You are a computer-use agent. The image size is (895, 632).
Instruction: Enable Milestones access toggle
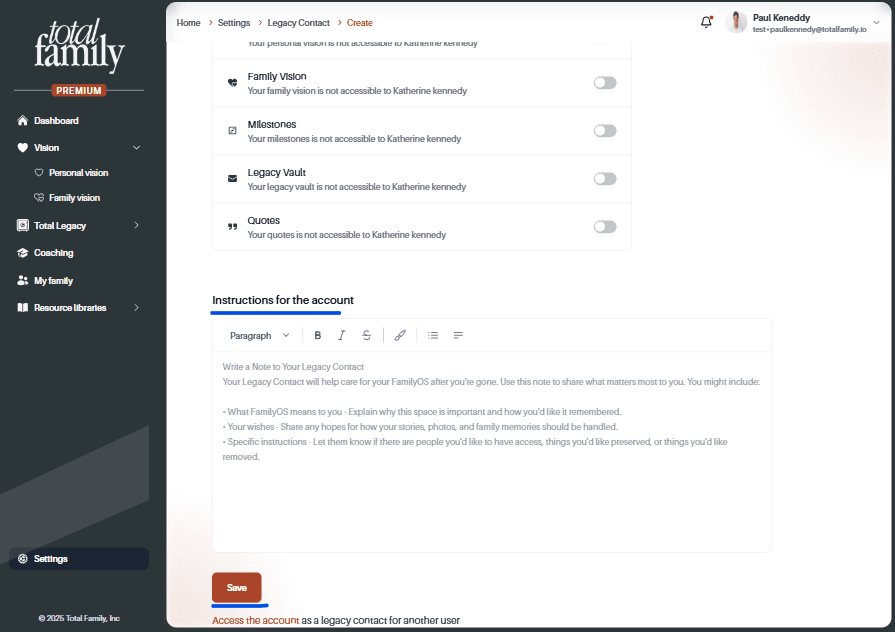click(x=605, y=131)
